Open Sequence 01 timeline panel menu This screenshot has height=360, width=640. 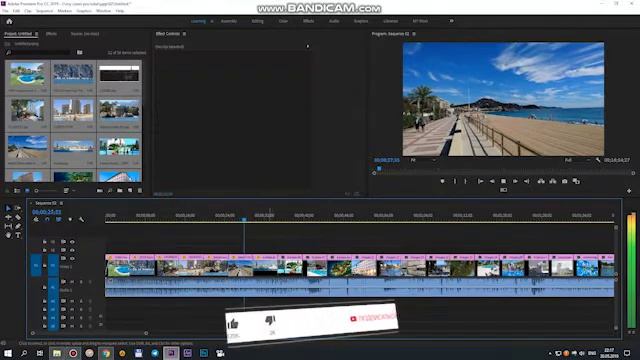62,203
